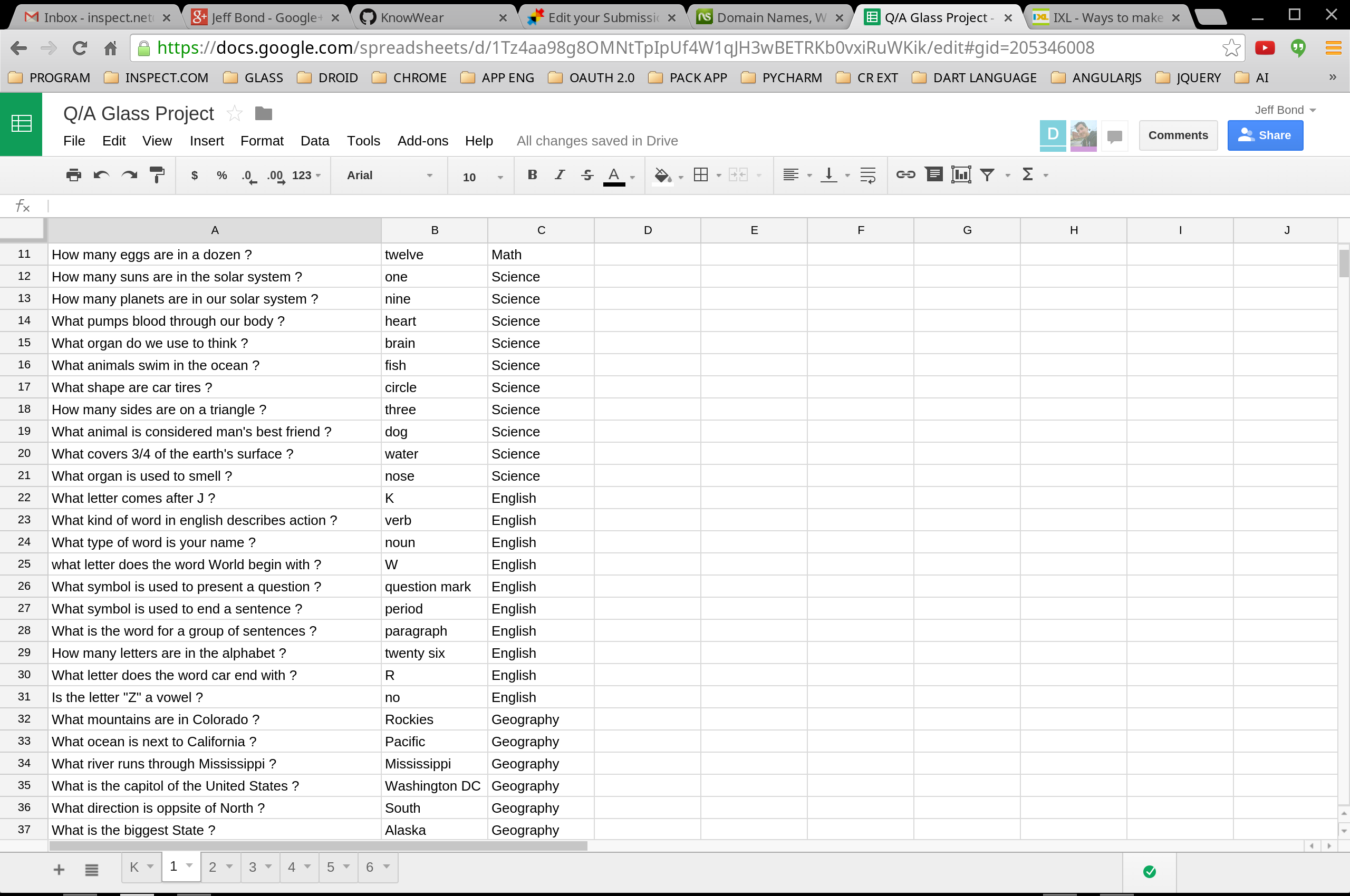Toggle bold formatting
Image resolution: width=1350 pixels, height=896 pixels.
tap(532, 175)
